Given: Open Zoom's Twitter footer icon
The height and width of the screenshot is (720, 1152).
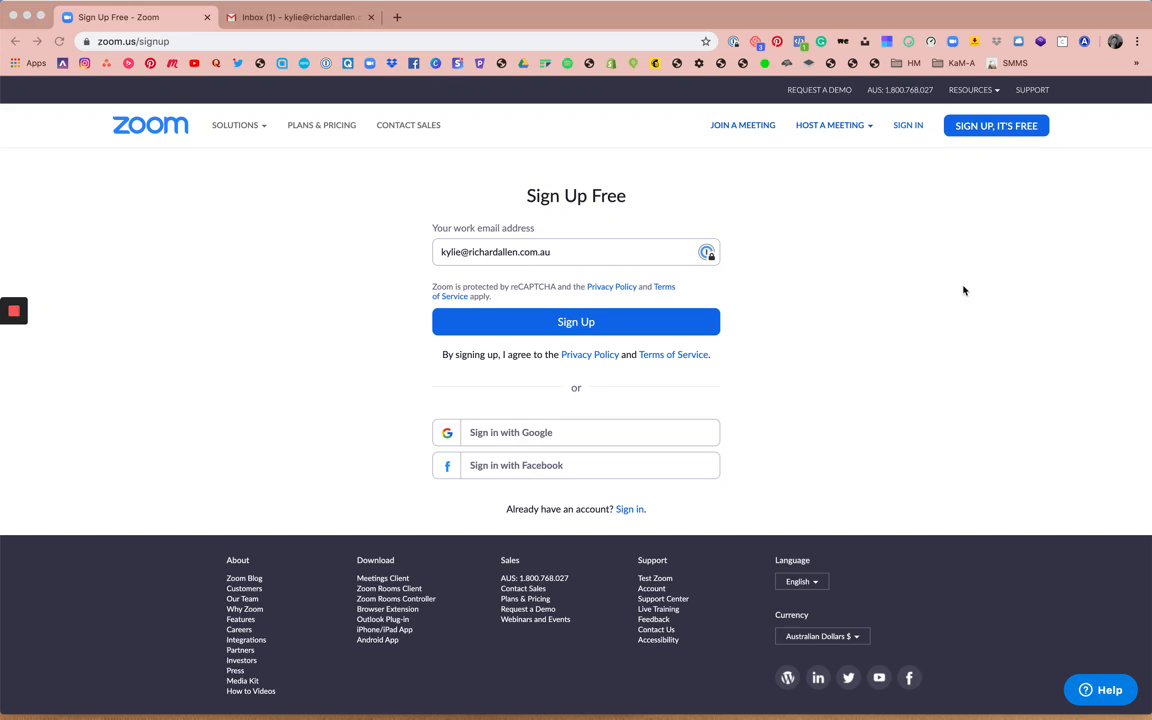Looking at the screenshot, I should click(x=849, y=677).
